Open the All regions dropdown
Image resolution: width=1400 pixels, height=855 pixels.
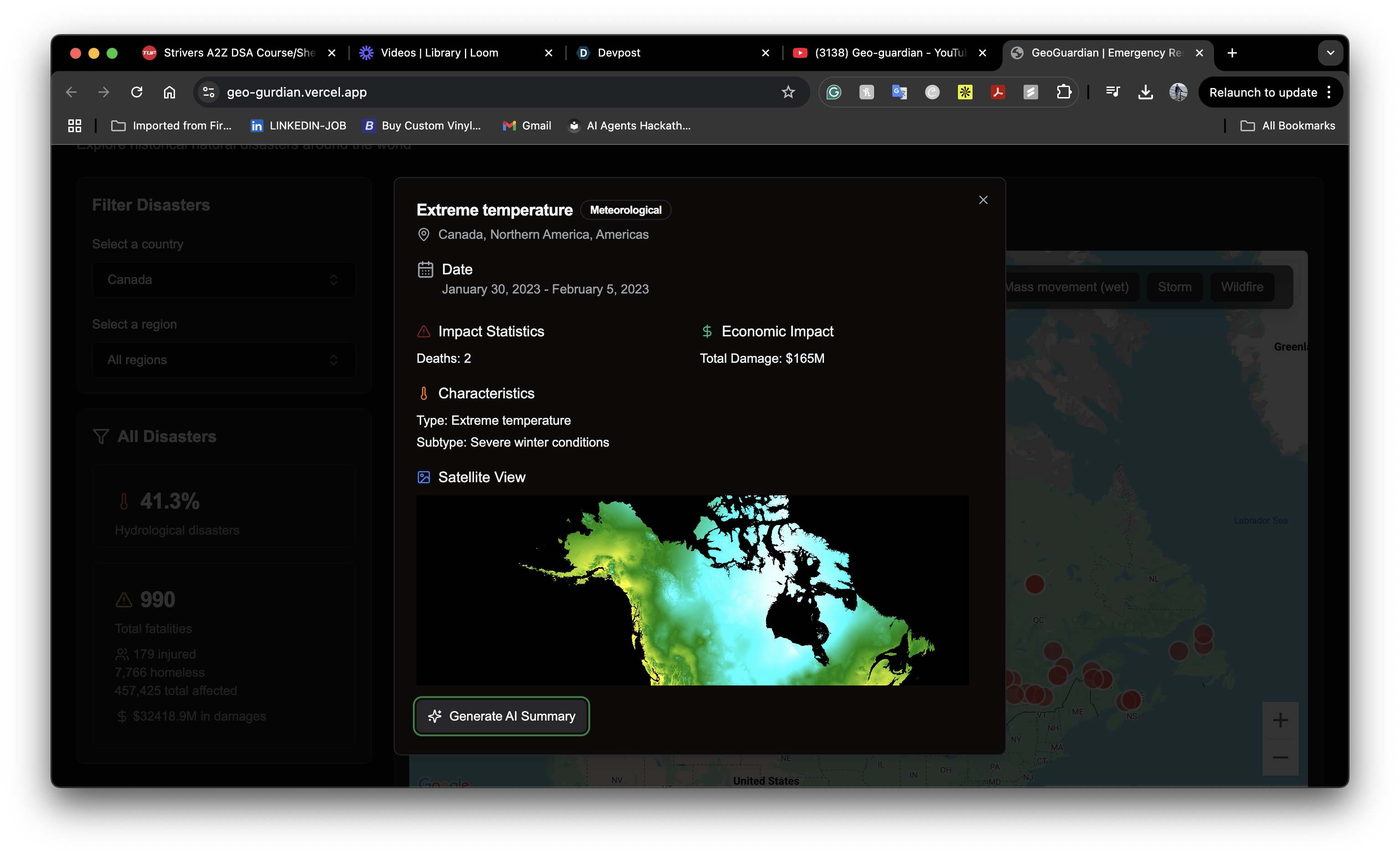click(224, 360)
